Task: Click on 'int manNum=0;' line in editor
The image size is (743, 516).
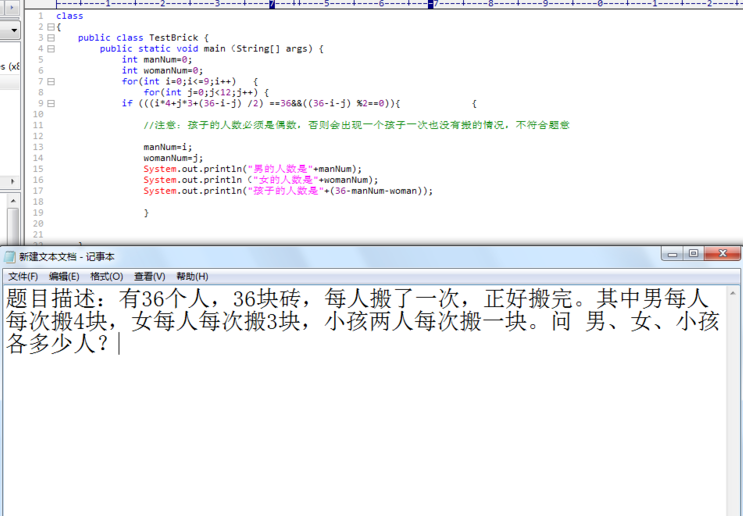Action: click(x=157, y=60)
